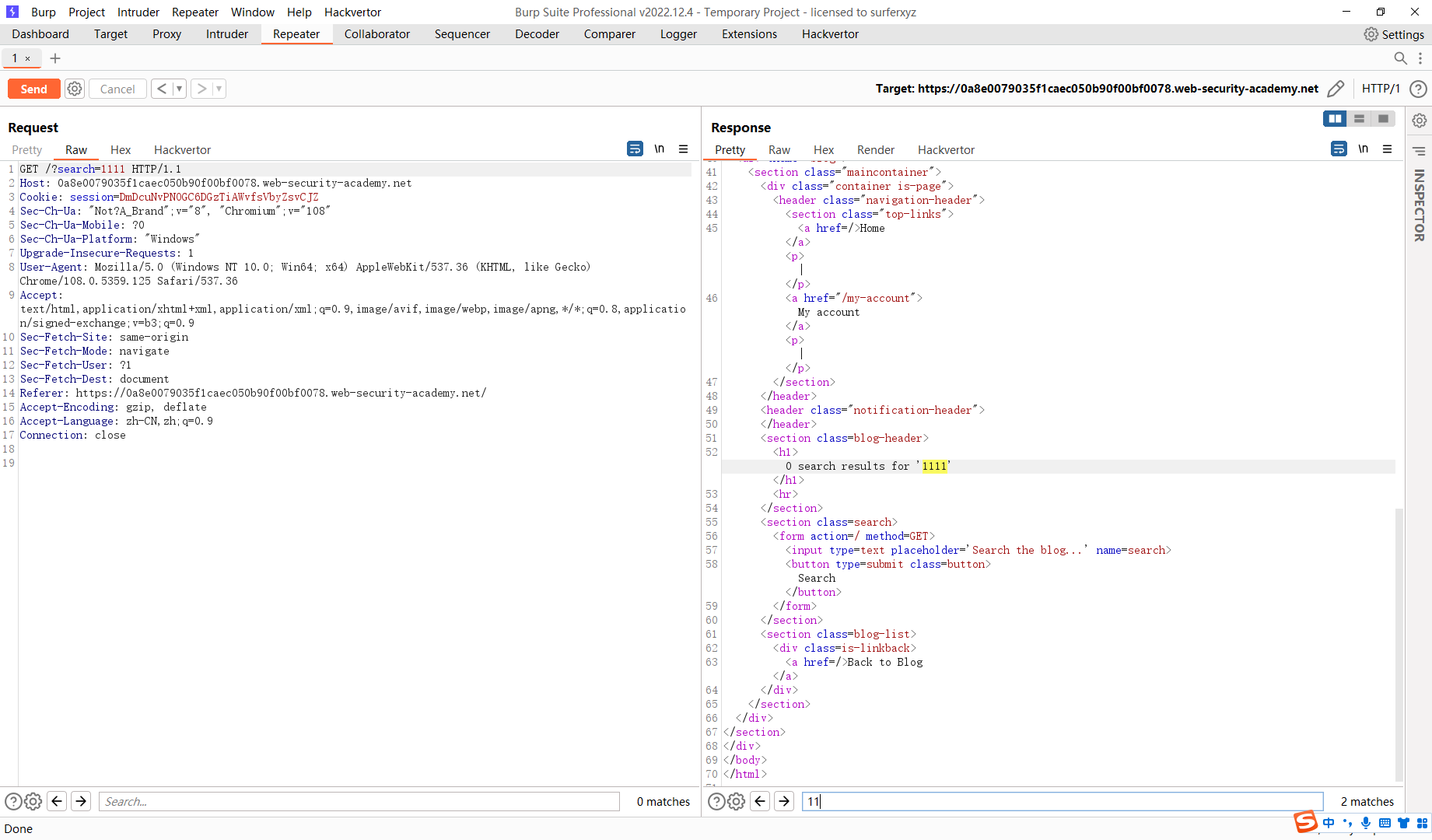
Task: Open Inspector settings gear icon
Action: (x=1420, y=121)
